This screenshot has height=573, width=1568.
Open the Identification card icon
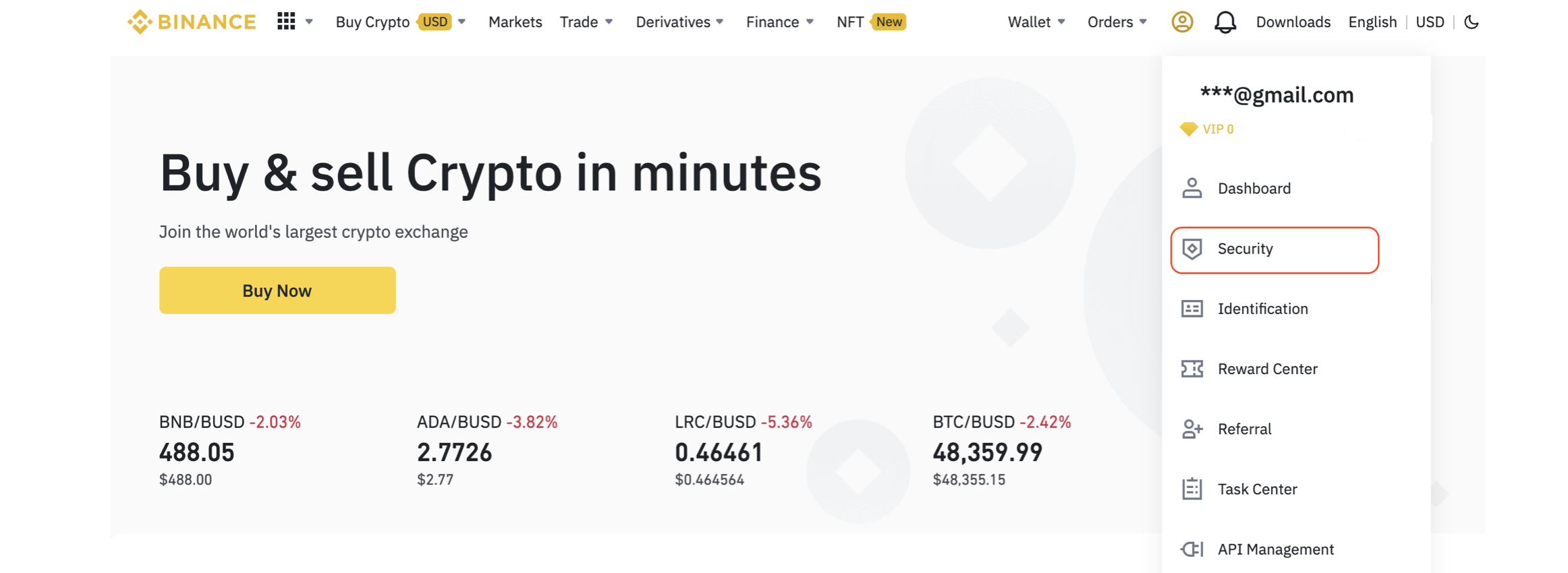pyautogui.click(x=1193, y=308)
